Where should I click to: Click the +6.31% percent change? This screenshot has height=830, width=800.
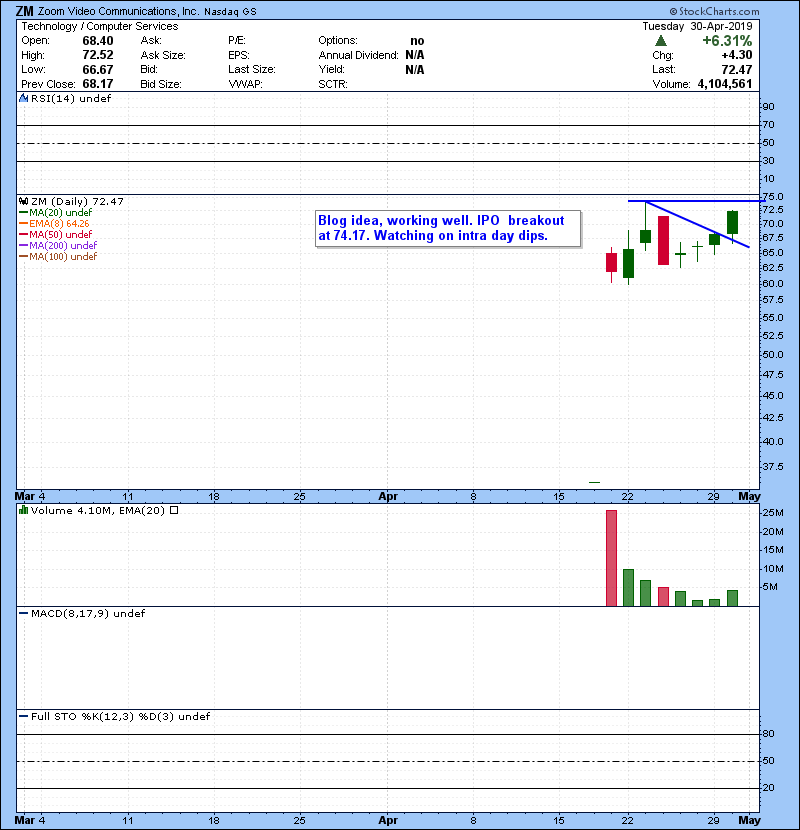(727, 41)
